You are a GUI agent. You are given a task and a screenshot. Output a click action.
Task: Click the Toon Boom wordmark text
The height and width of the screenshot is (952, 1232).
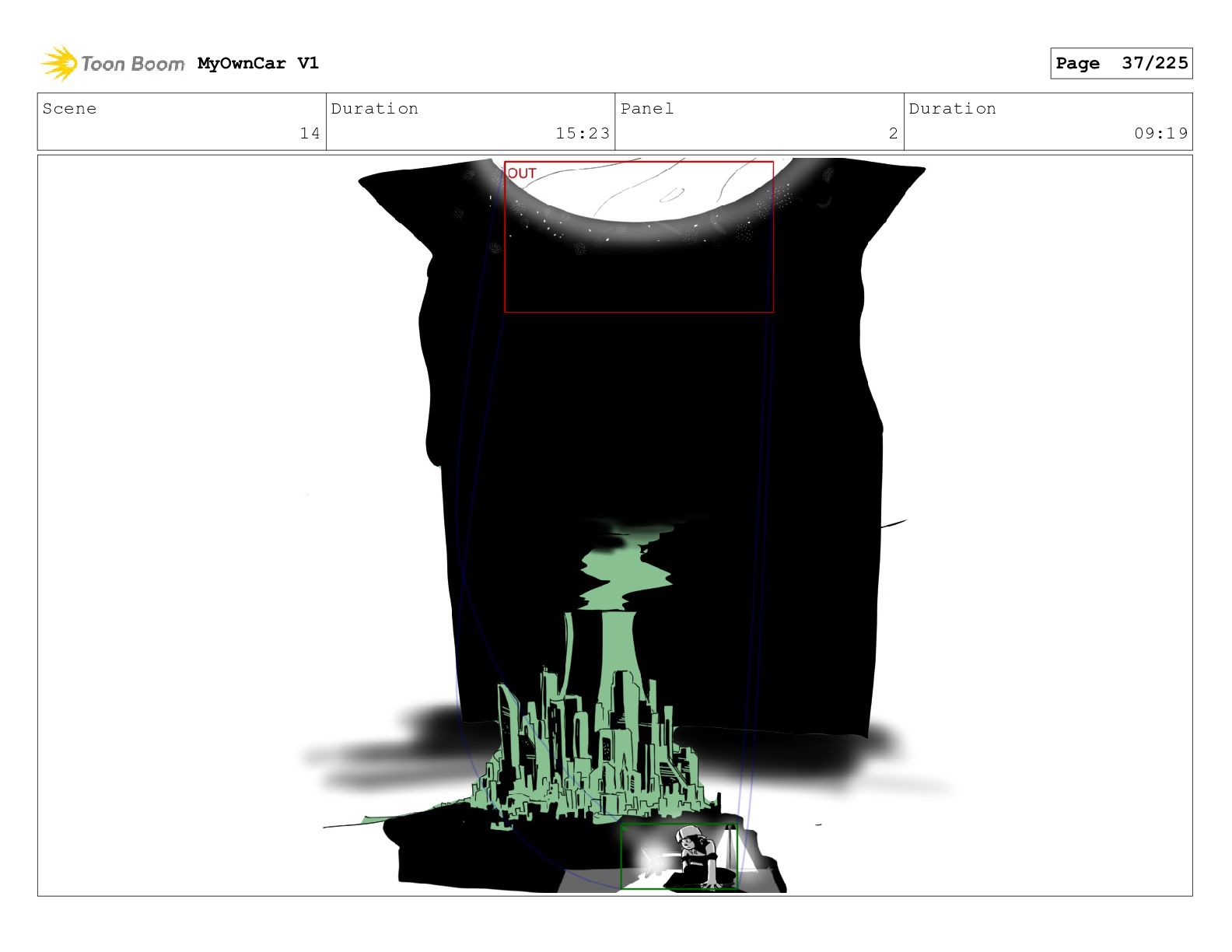(133, 64)
